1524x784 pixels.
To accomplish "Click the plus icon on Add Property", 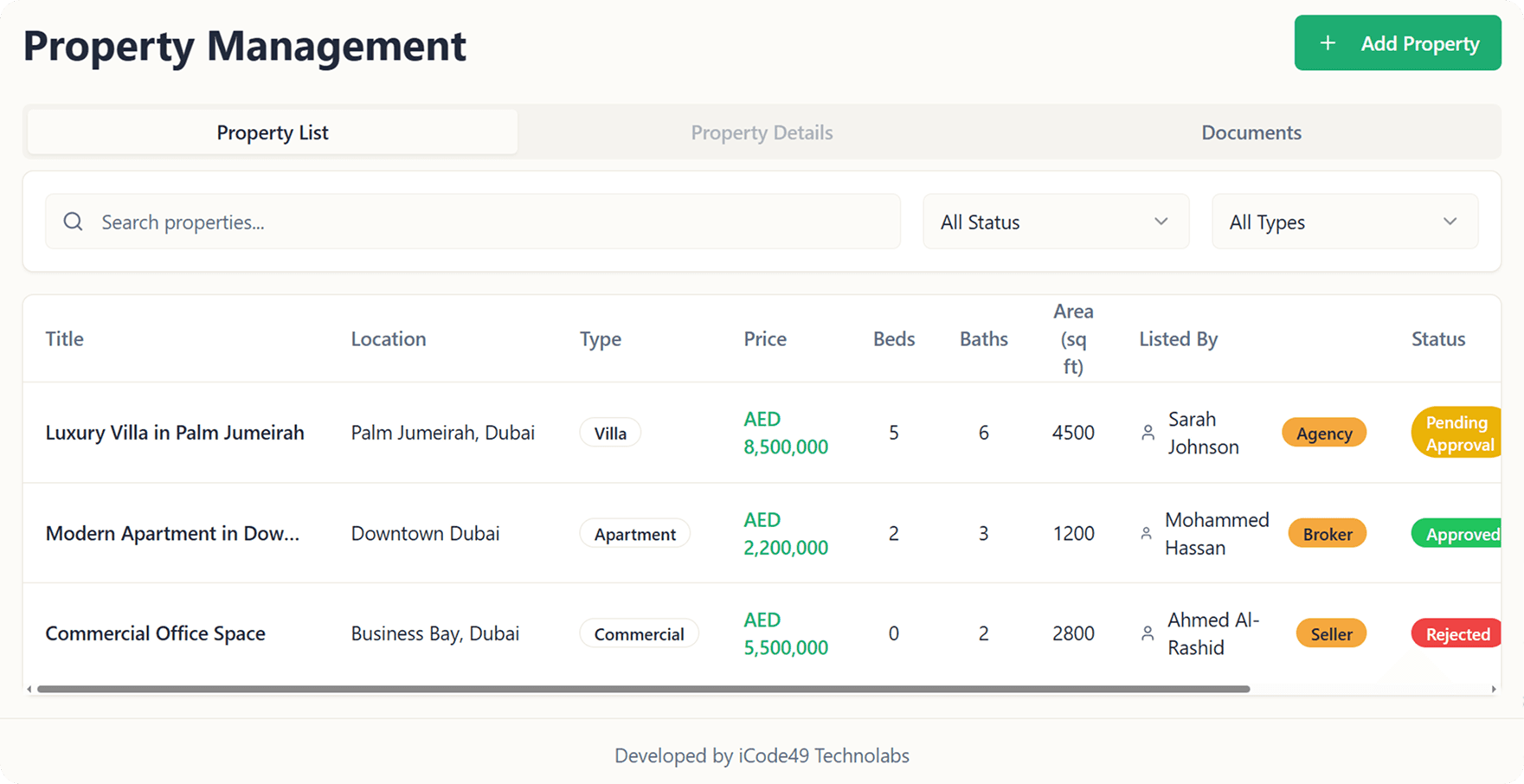I will (x=1328, y=43).
